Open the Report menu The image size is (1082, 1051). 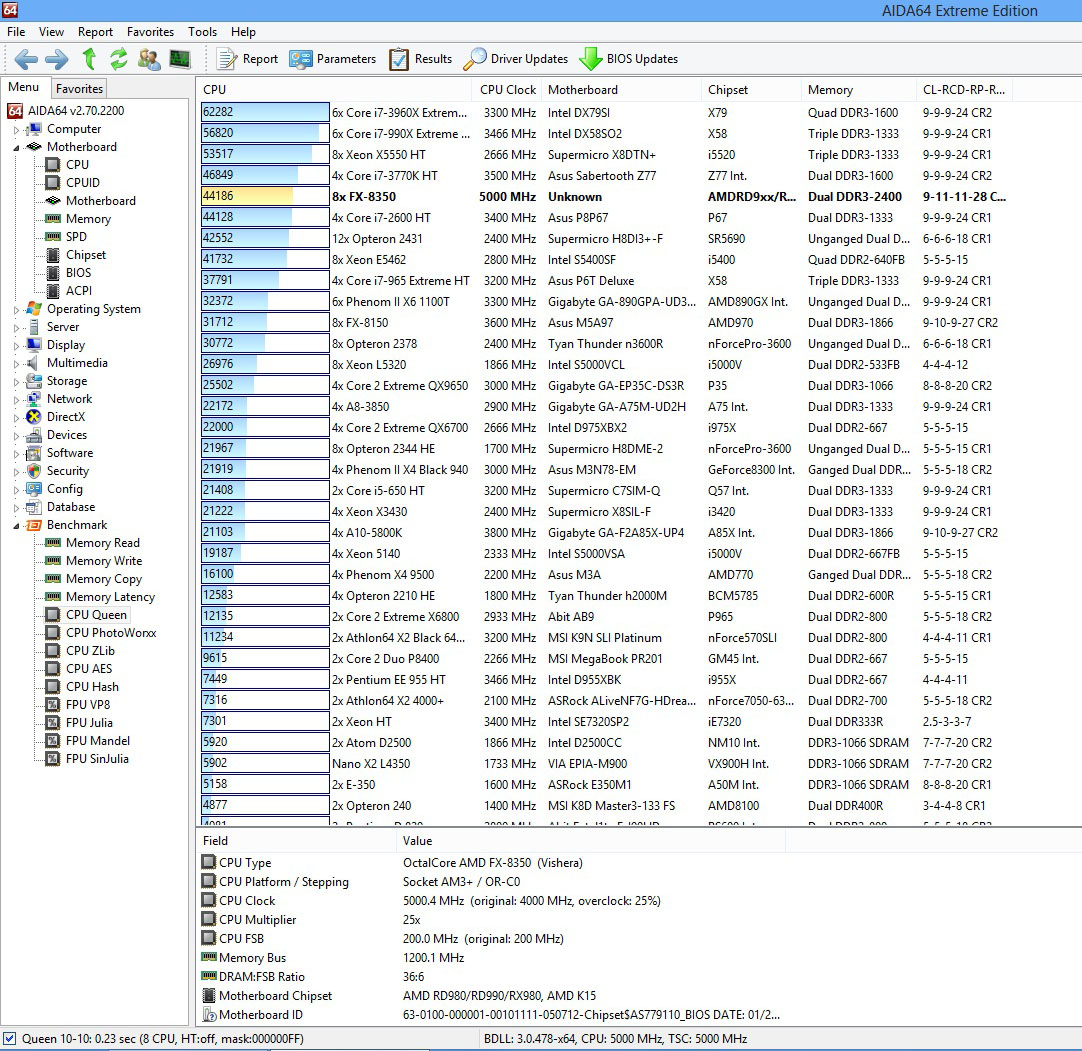95,32
